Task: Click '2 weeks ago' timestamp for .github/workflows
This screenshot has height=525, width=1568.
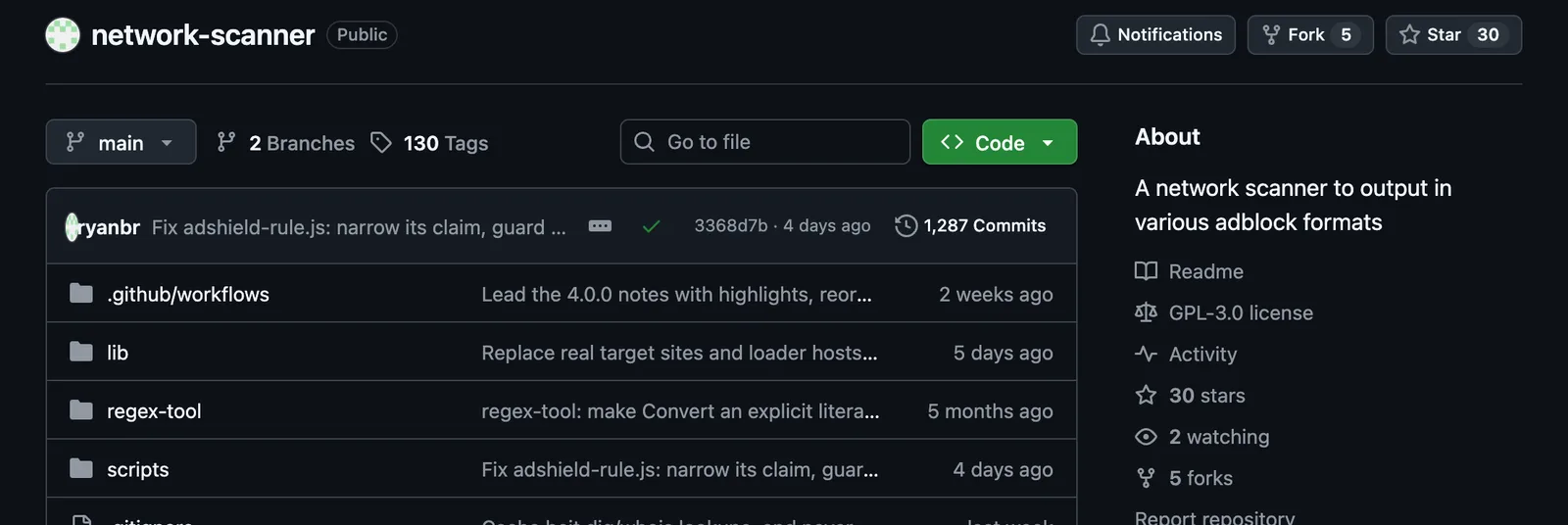Action: pyautogui.click(x=996, y=294)
